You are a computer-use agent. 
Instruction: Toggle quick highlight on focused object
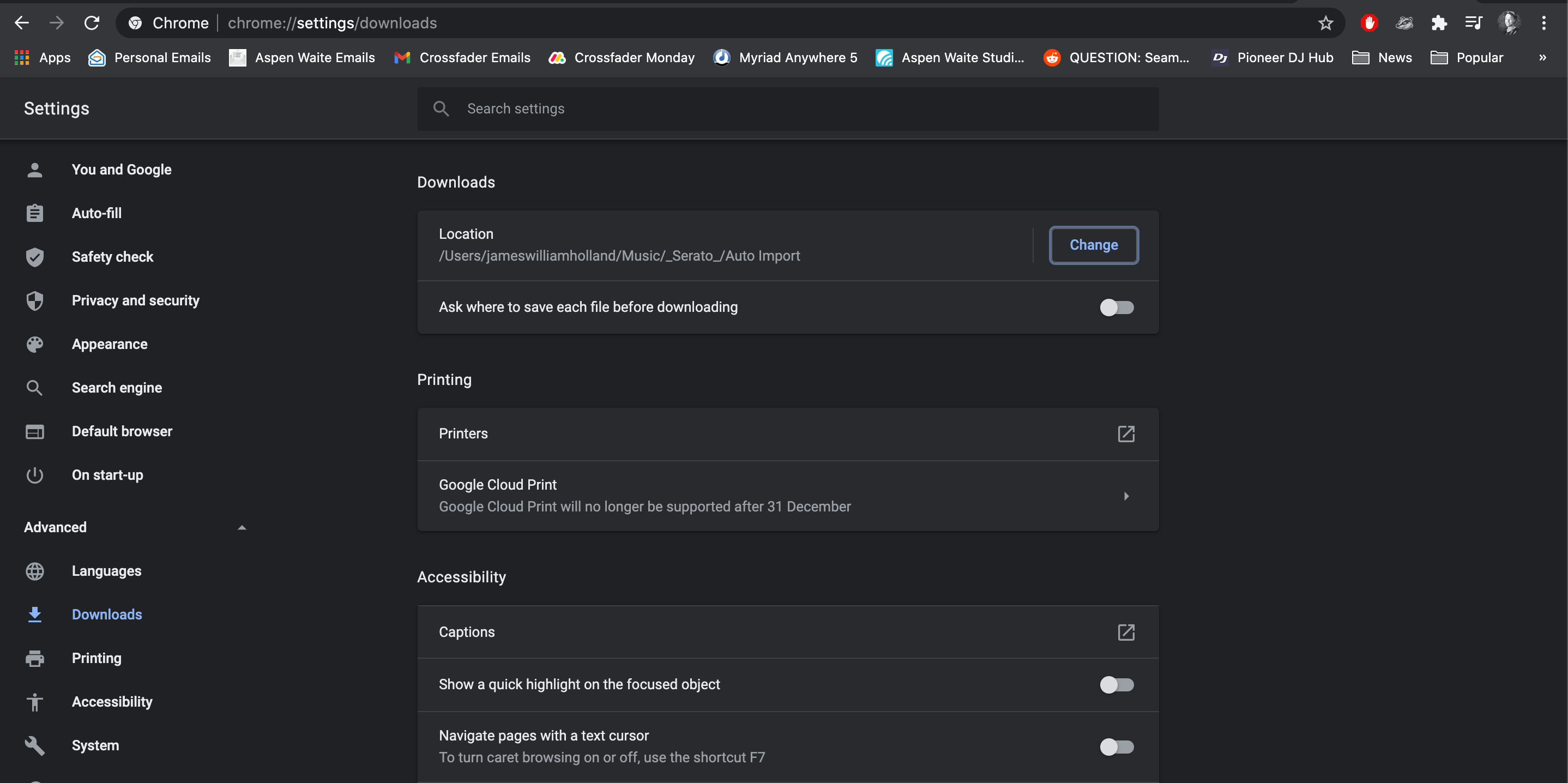(1117, 684)
